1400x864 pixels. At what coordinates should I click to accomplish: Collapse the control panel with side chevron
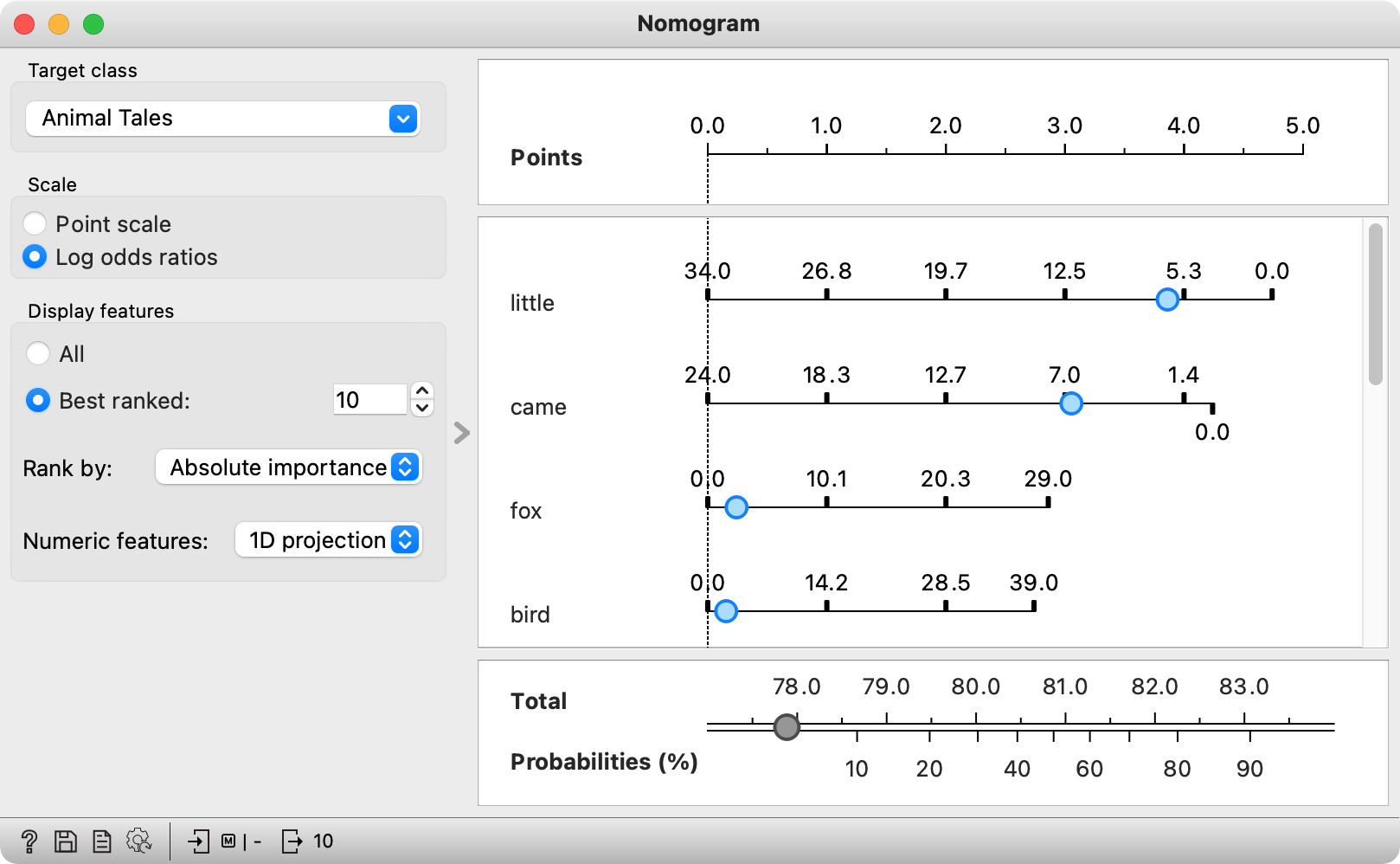point(462,433)
